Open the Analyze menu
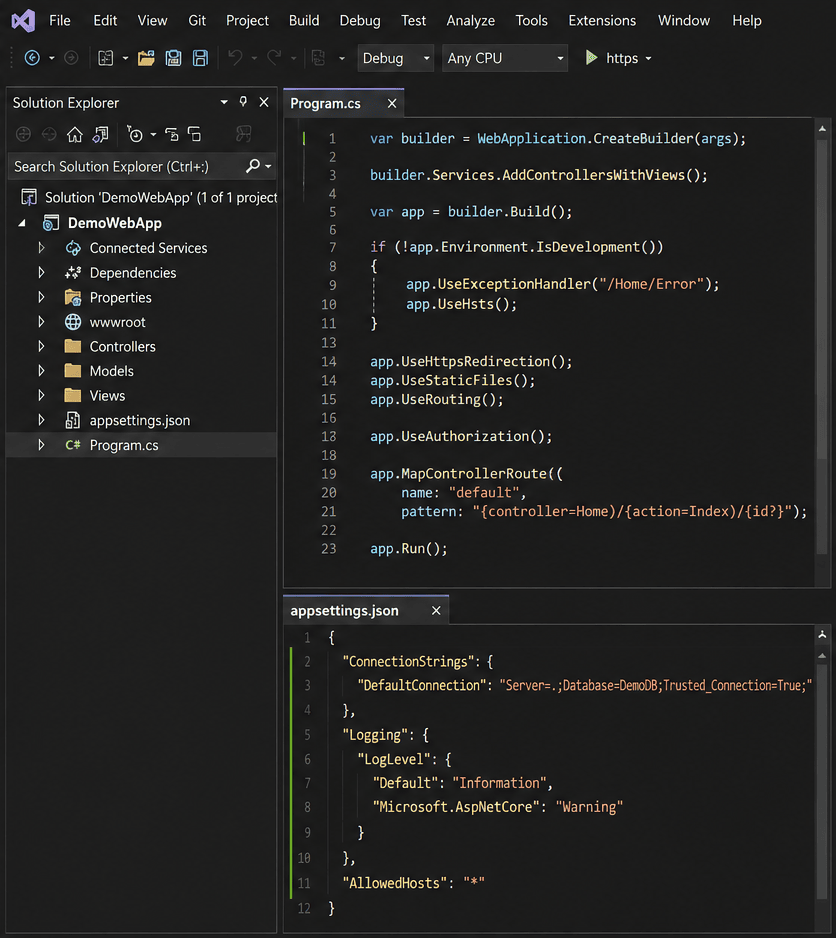Image resolution: width=836 pixels, height=938 pixels. coord(470,20)
